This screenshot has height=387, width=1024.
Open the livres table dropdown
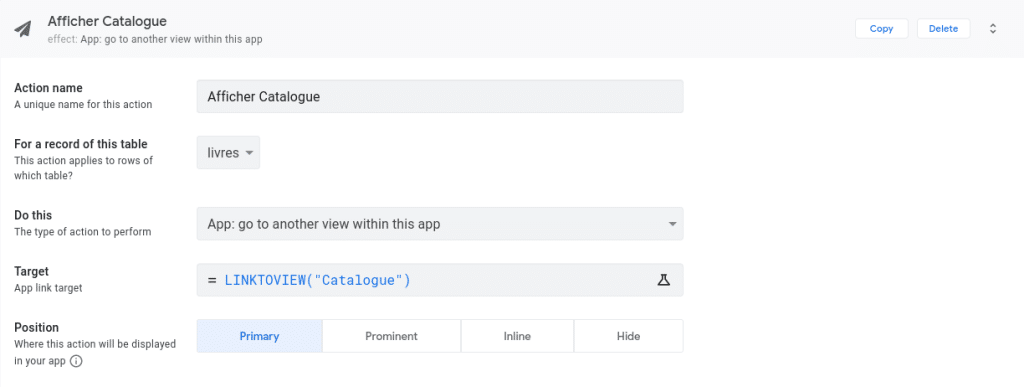pyautogui.click(x=229, y=153)
